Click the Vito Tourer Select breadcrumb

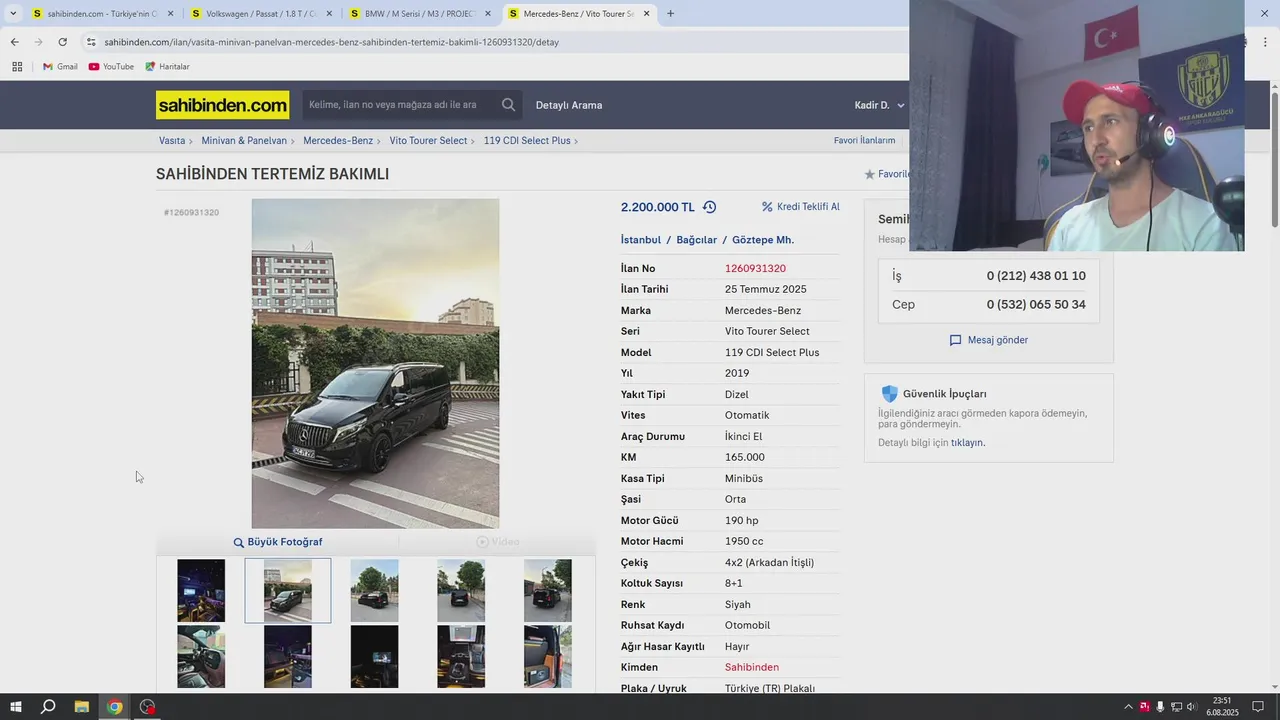point(428,141)
